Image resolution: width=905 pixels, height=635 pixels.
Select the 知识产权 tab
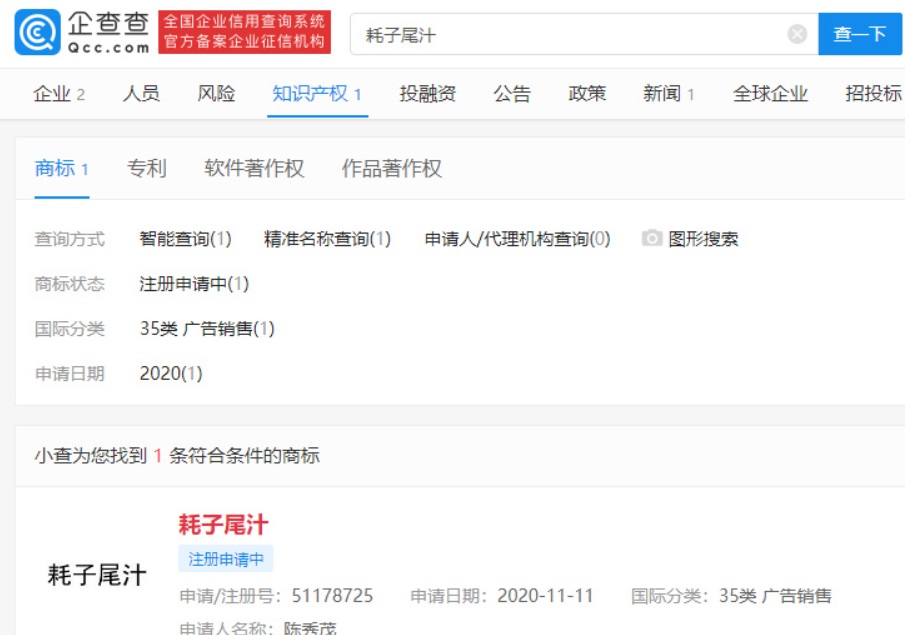(x=317, y=94)
